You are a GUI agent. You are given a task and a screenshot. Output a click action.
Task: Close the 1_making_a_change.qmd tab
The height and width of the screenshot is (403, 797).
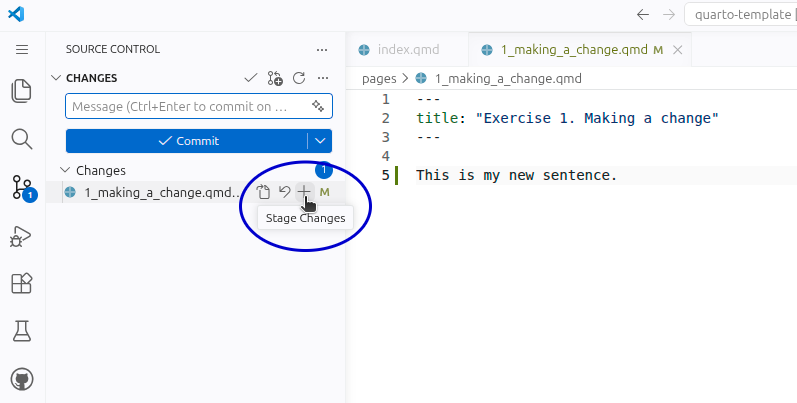tap(678, 50)
